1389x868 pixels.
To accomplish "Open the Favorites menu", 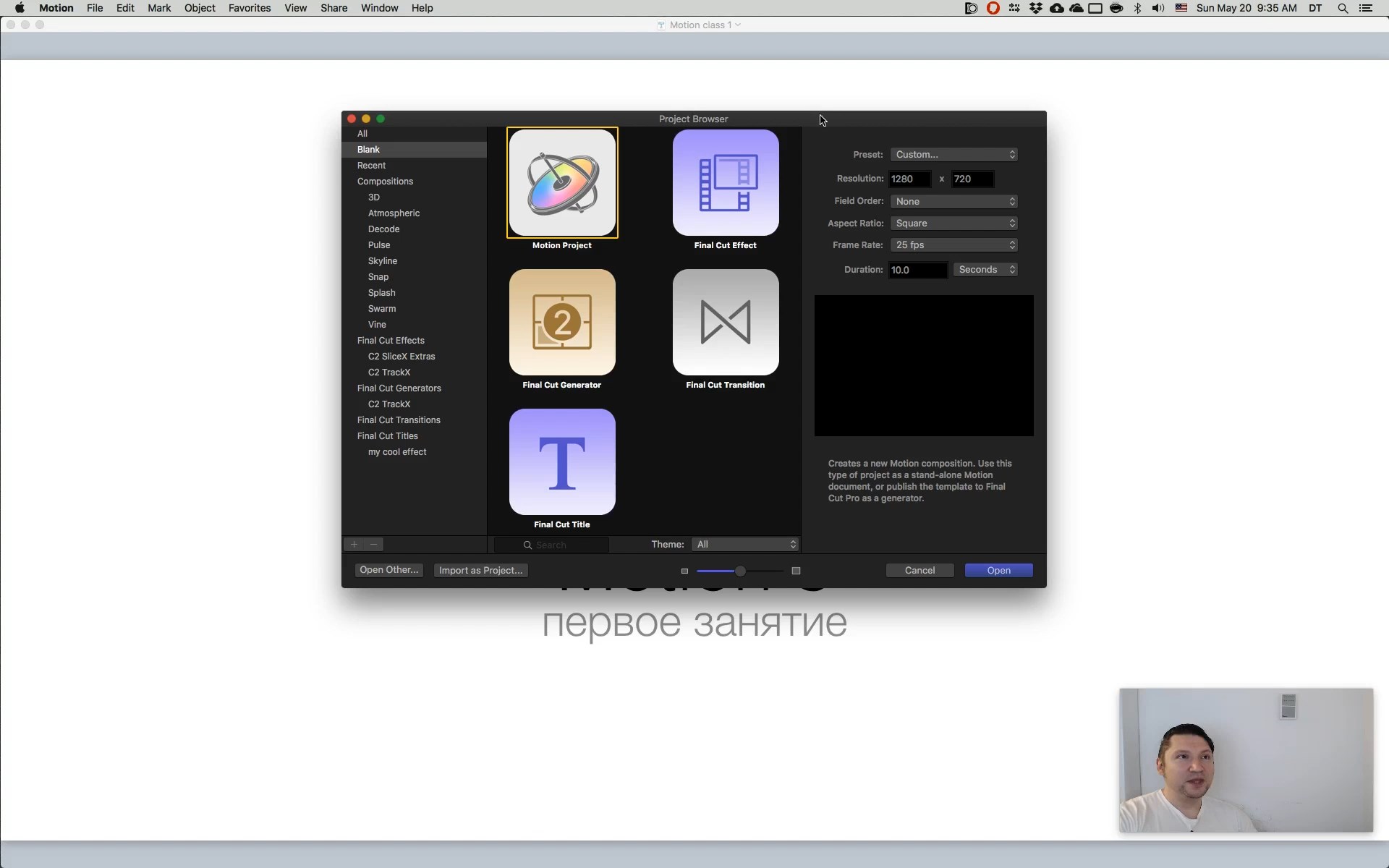I will [x=249, y=8].
